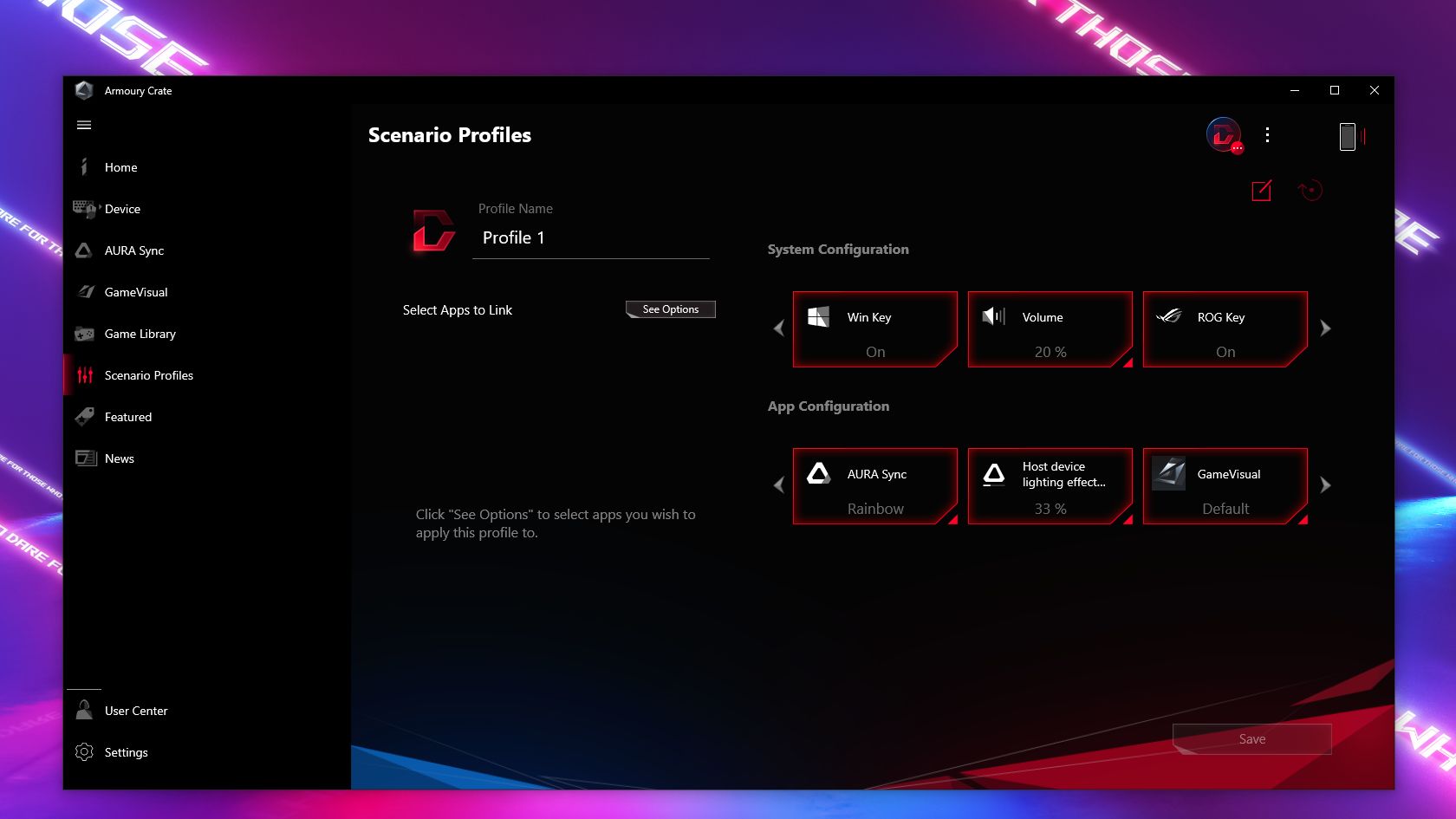Image resolution: width=1456 pixels, height=819 pixels.
Task: Toggle the ROG Key card
Action: click(x=1225, y=329)
